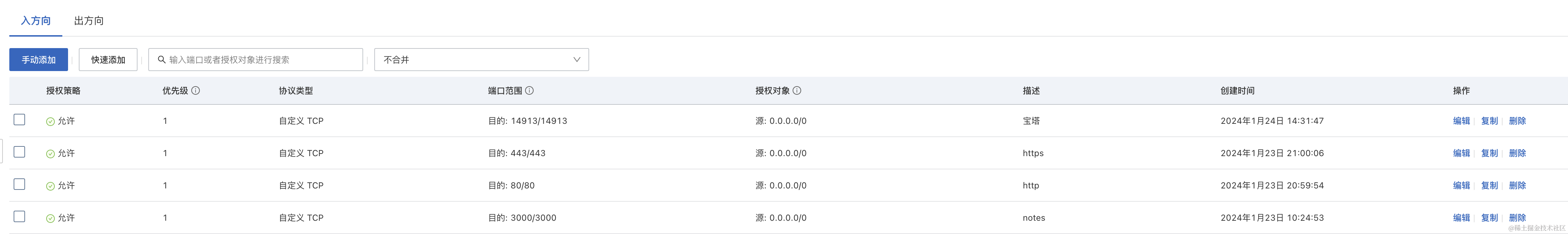Image resolution: width=1568 pixels, height=234 pixels.
Task: Focus the port or object search field
Action: click(262, 60)
